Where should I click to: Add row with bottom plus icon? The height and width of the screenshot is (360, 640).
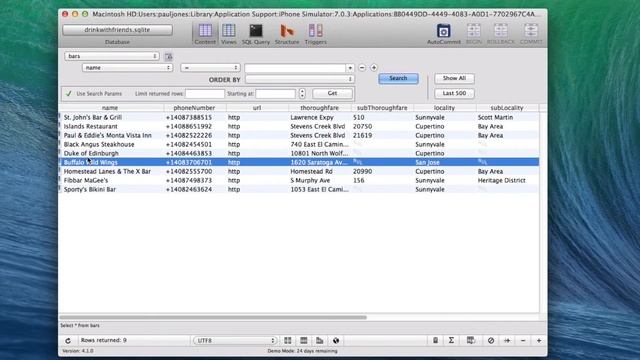539,340
